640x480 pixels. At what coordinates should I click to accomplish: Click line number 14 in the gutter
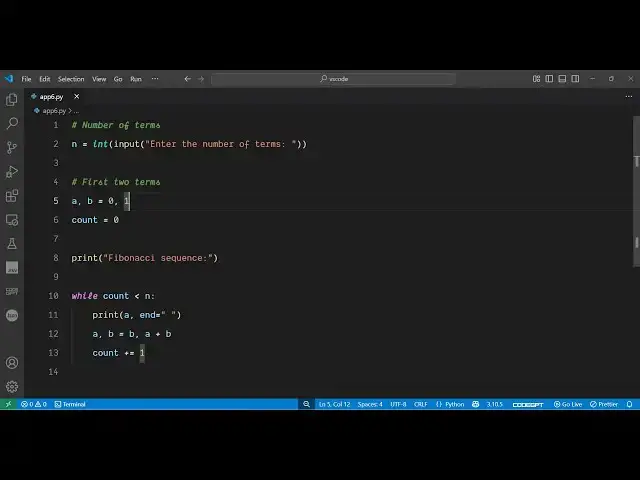point(53,371)
